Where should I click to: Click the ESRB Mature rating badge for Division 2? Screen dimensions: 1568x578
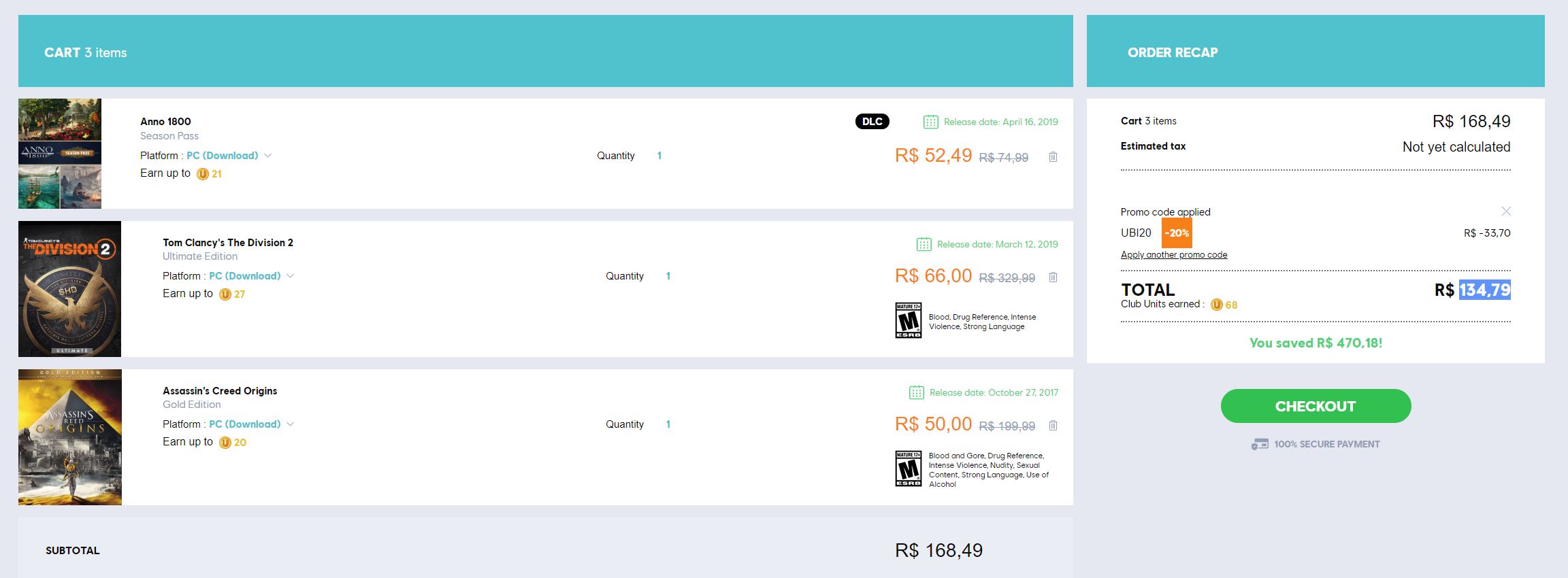coord(909,320)
